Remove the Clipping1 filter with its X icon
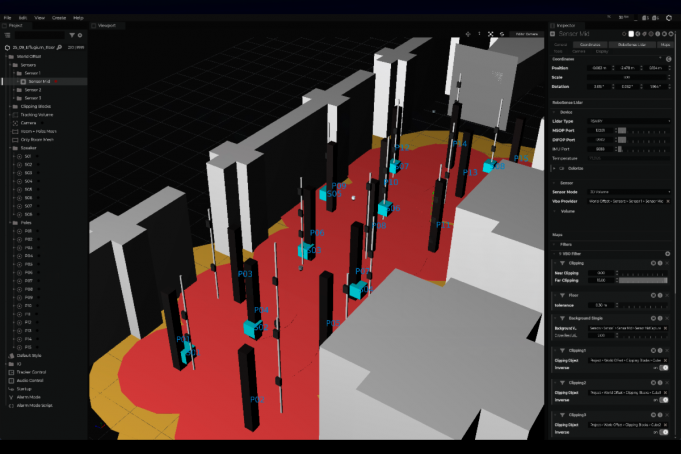The image size is (681, 454). [668, 351]
